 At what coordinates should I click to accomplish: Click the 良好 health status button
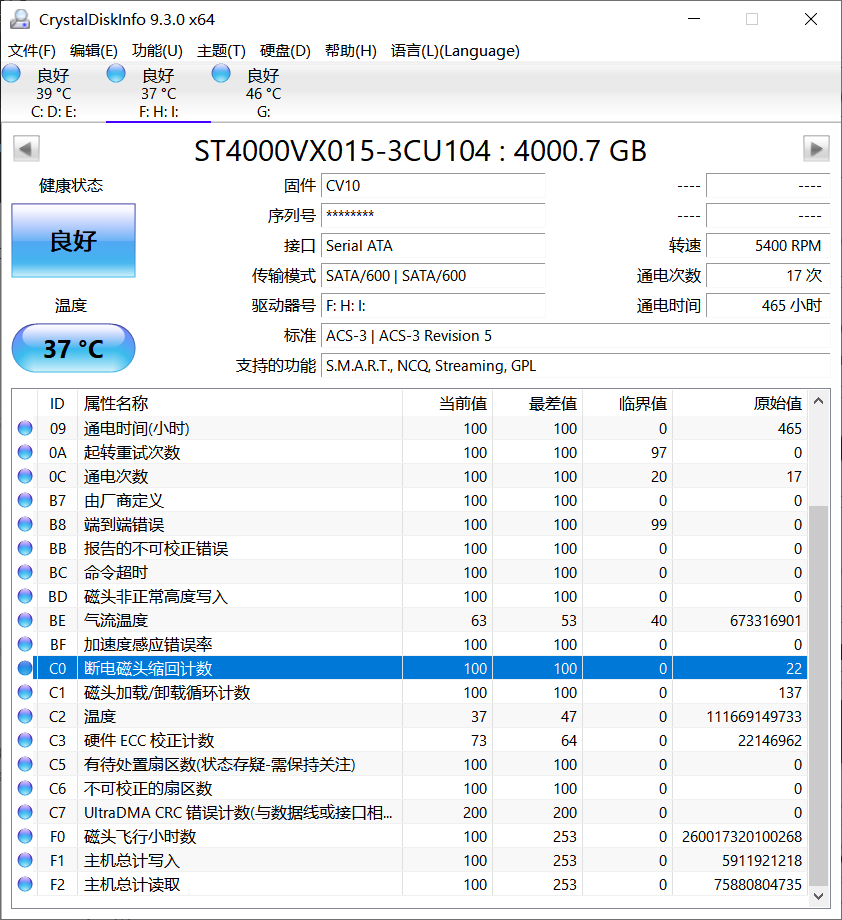click(x=73, y=241)
